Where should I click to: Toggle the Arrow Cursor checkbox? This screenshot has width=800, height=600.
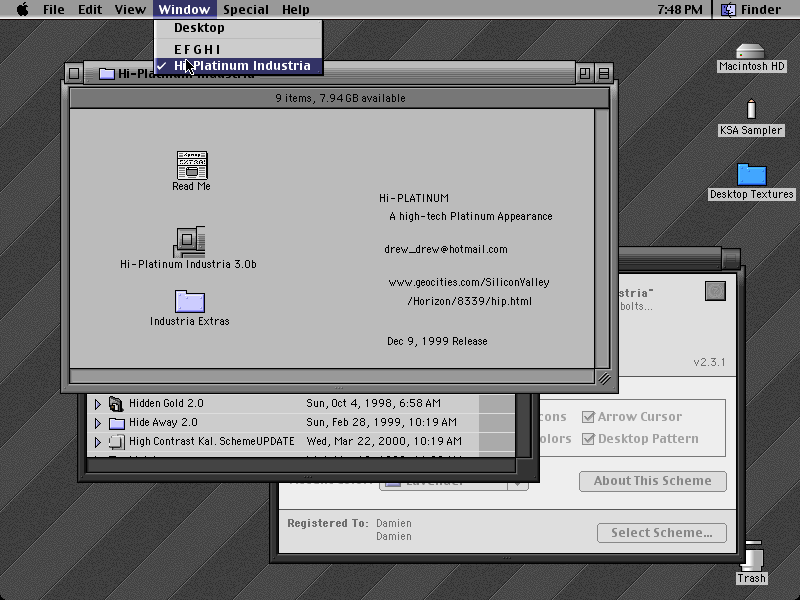coord(588,417)
